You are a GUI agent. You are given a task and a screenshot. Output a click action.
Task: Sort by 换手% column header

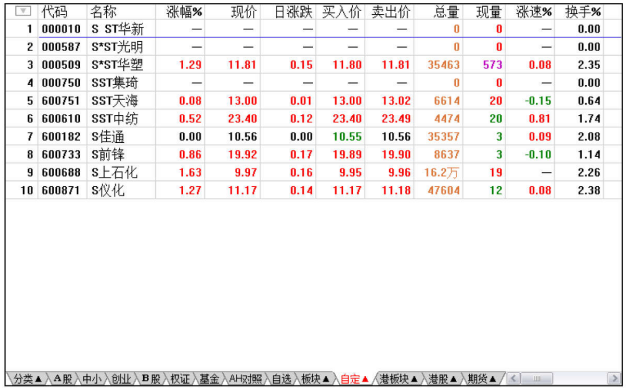pos(583,12)
